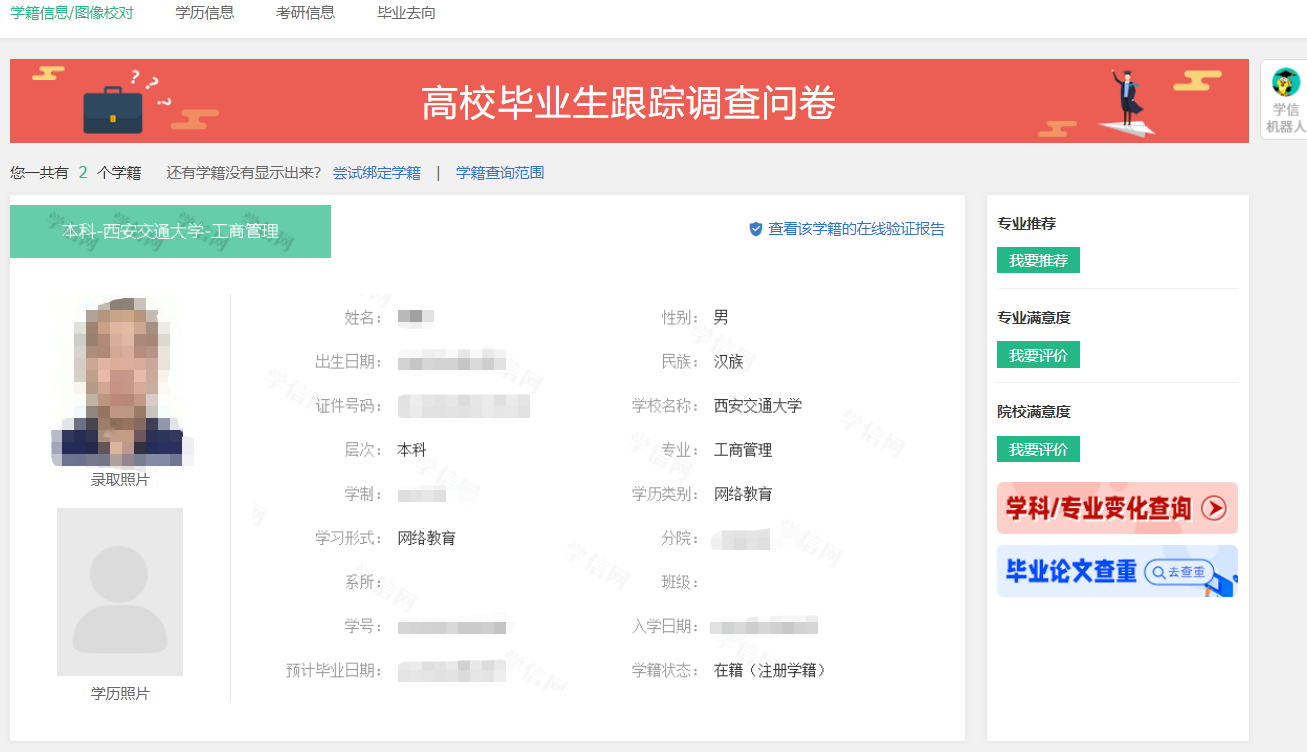Click the 学信机器人 robot icon
Viewport: 1307px width, 752px height.
click(1285, 83)
